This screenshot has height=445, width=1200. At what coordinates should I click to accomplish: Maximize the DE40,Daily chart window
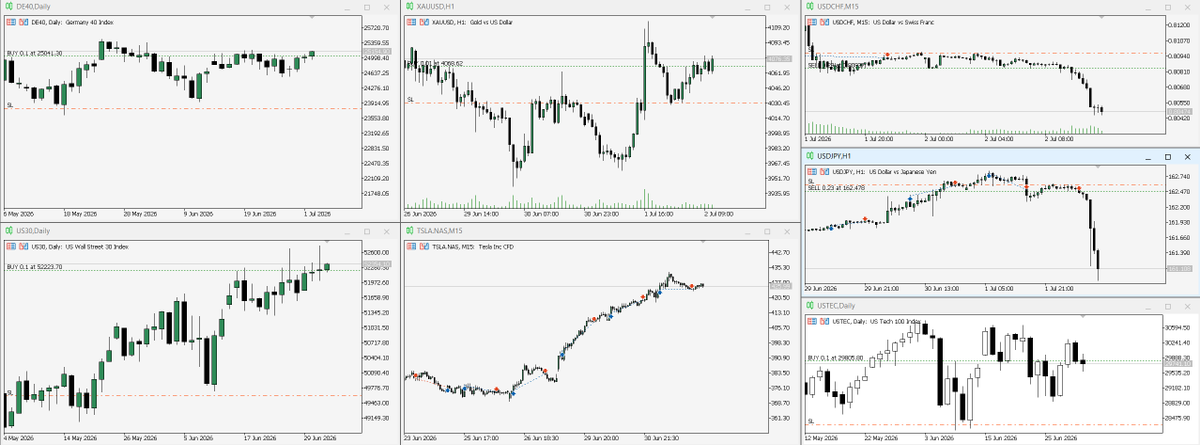click(367, 7)
